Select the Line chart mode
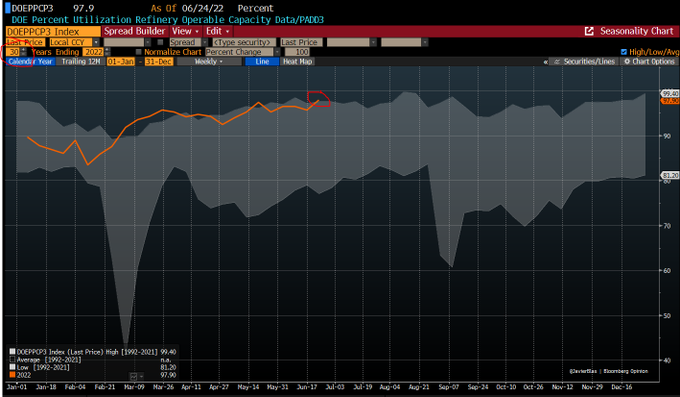The height and width of the screenshot is (397, 680). 262,62
